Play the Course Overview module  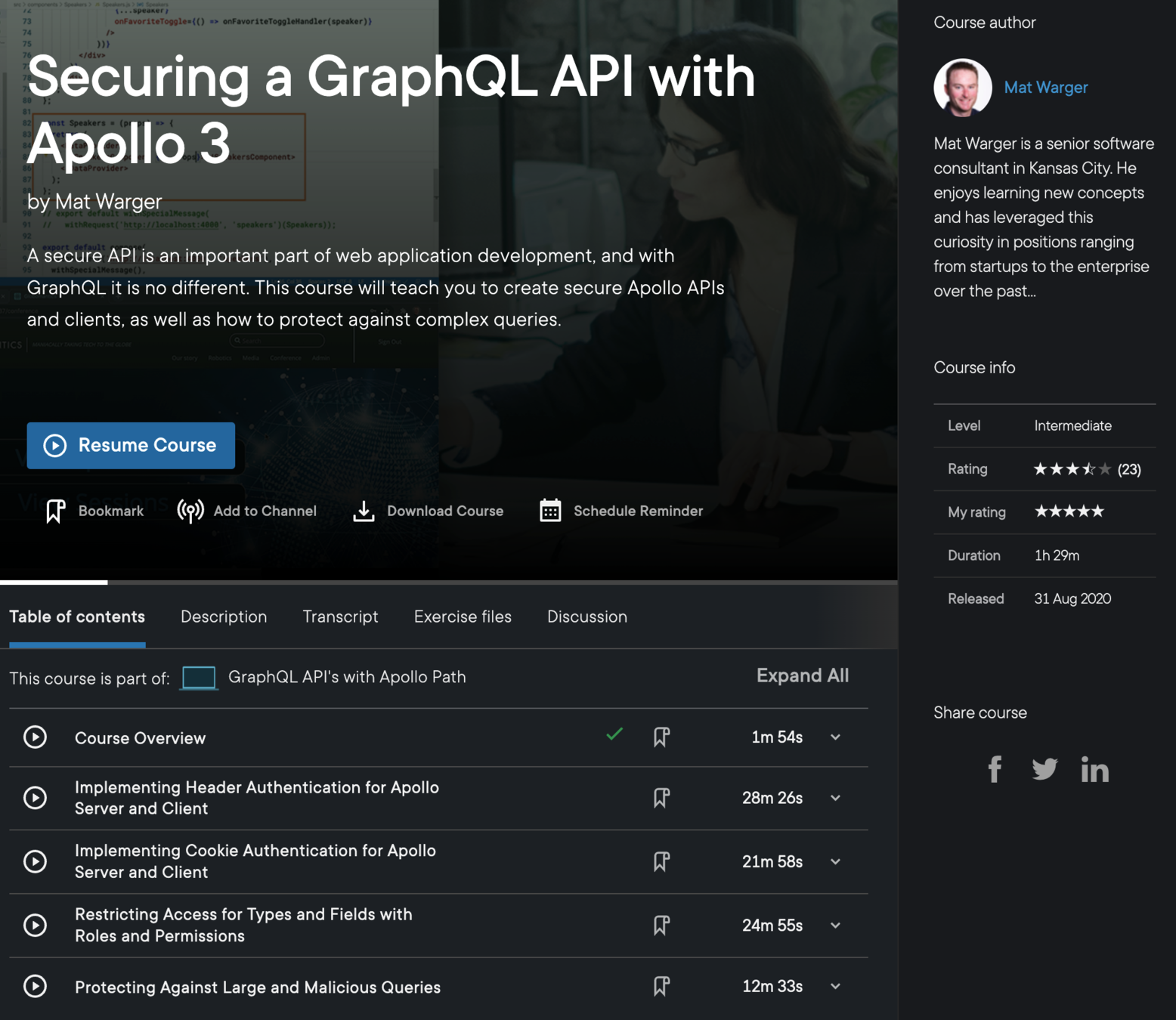coord(35,737)
